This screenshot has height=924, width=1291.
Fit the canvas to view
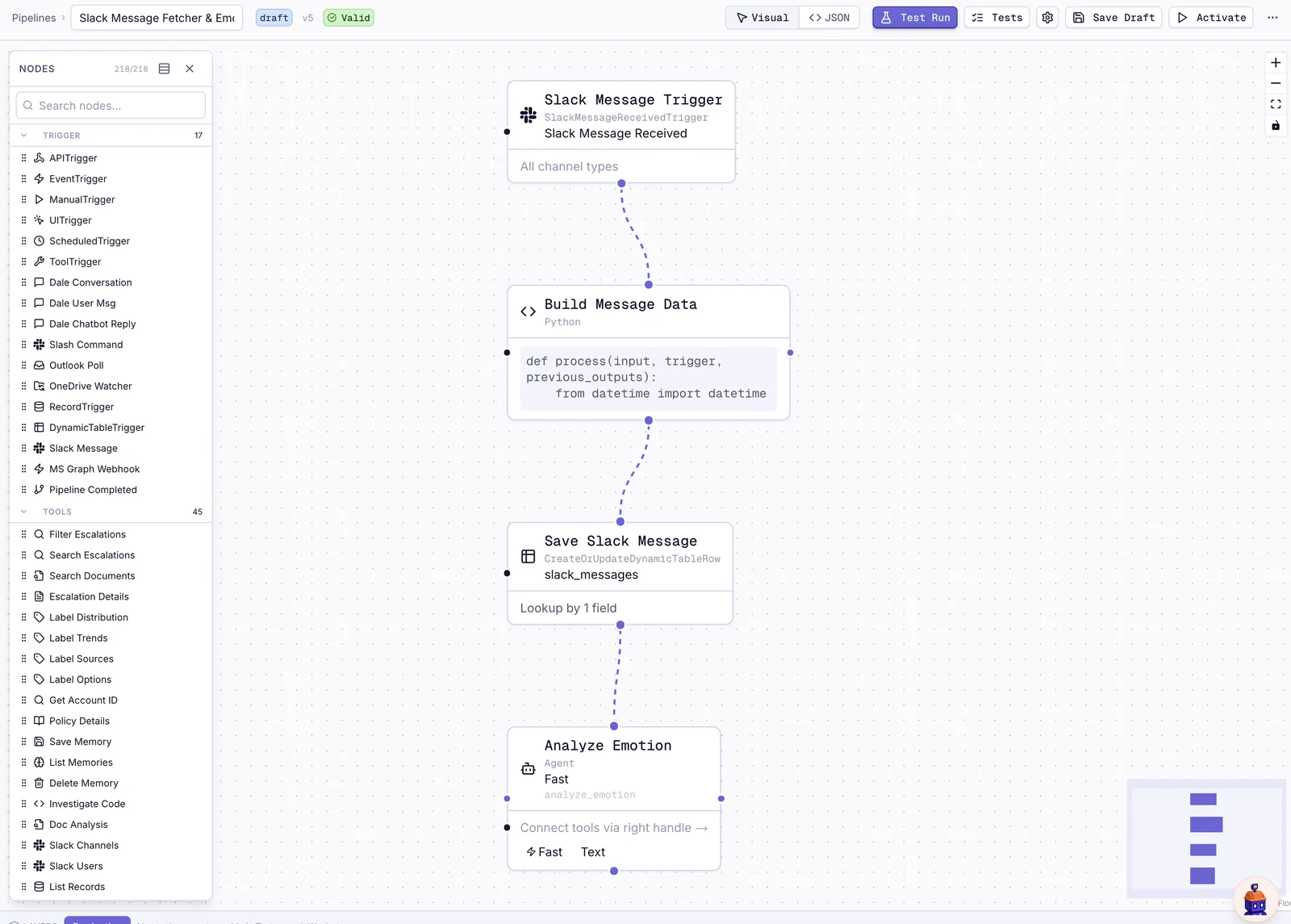[x=1276, y=105]
